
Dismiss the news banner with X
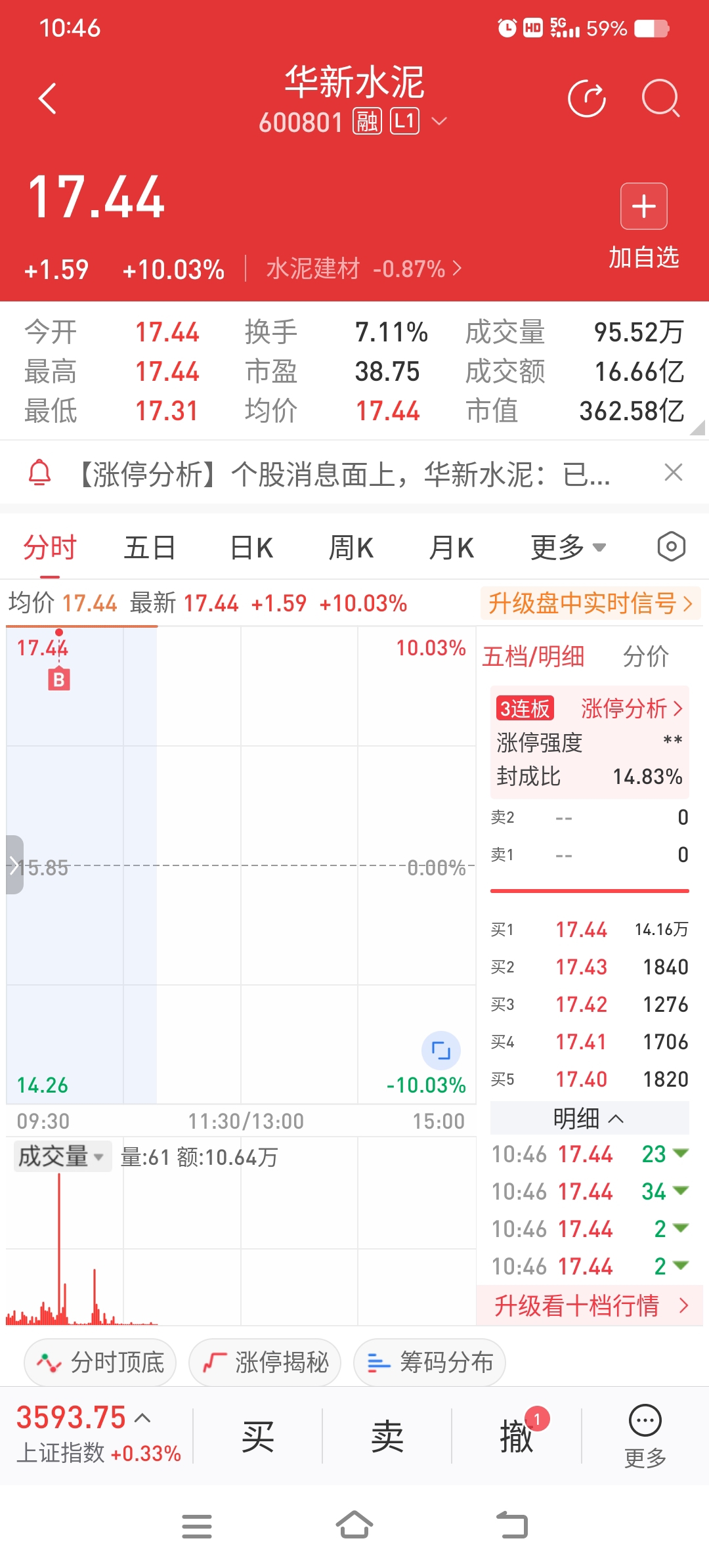(674, 472)
